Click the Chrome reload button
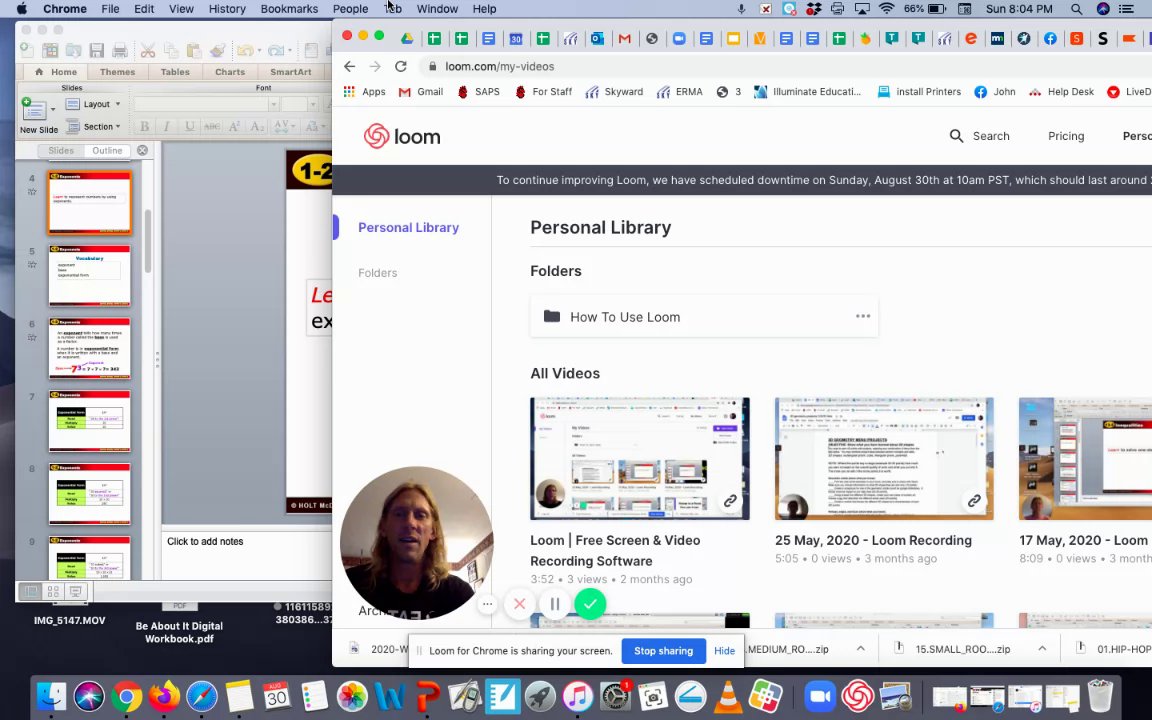The height and width of the screenshot is (720, 1152). pos(400,66)
